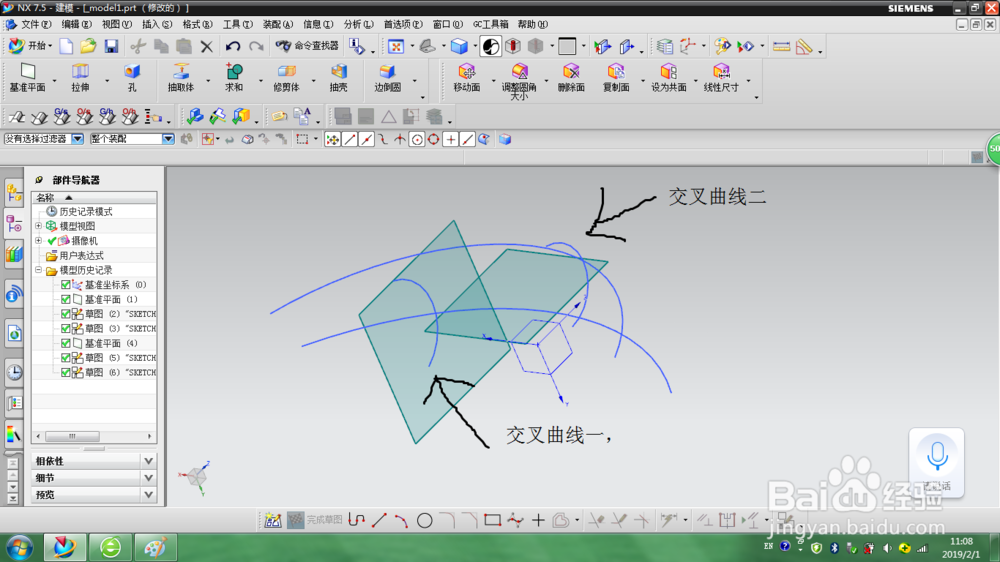
Task: Open the 视图 menu
Action: pyautogui.click(x=117, y=24)
